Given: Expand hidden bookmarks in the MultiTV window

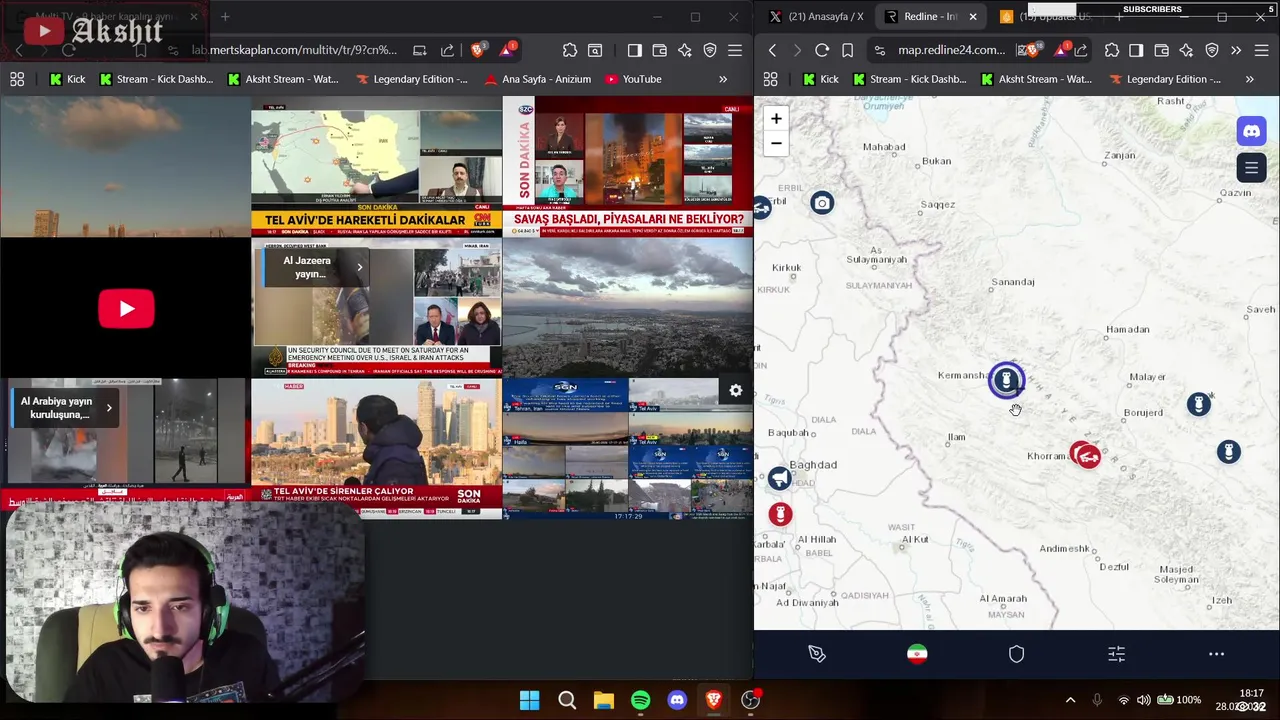Looking at the screenshot, I should tap(723, 79).
